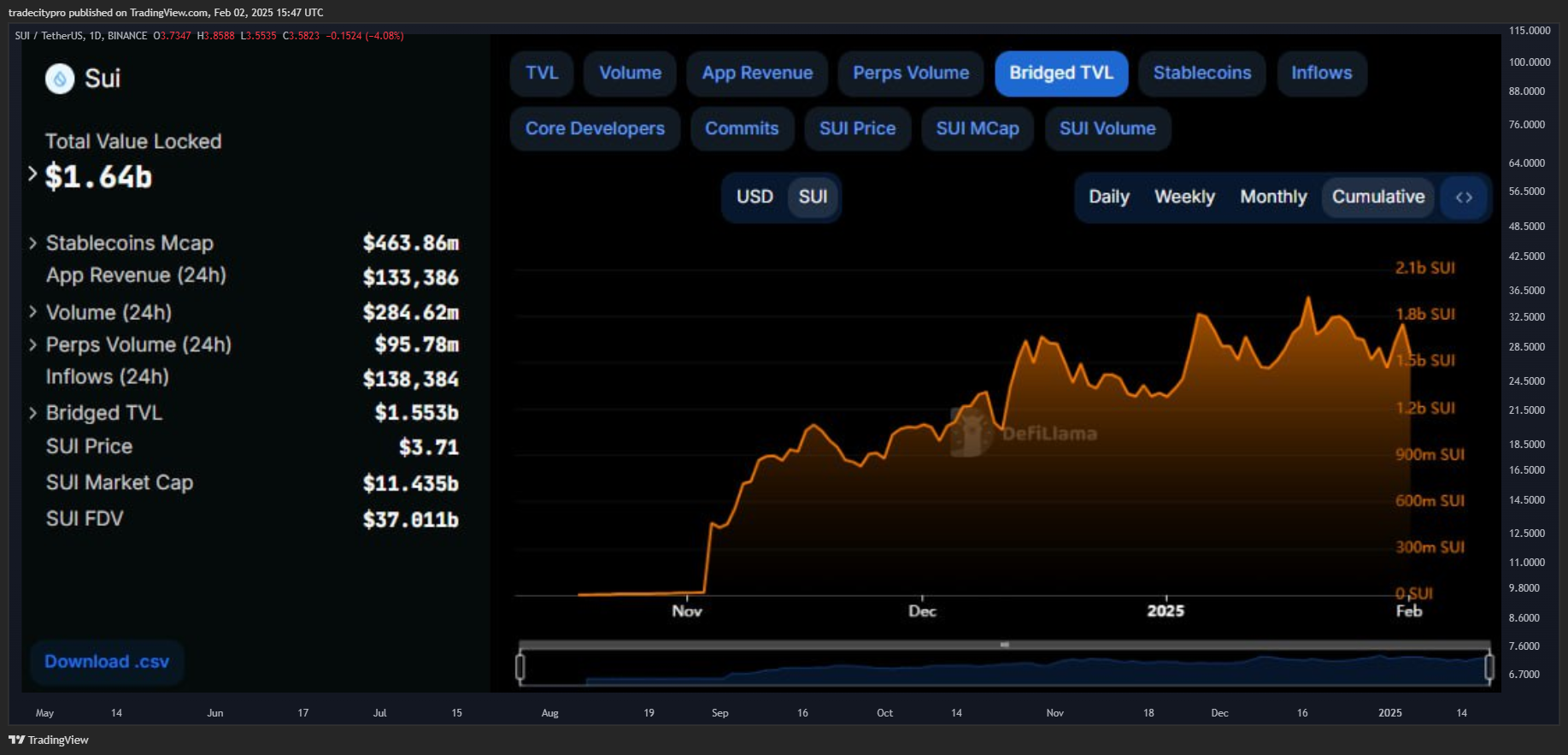Screen dimensions: 1568x755
Task: Click the $138,384 inflows value
Action: coord(411,379)
